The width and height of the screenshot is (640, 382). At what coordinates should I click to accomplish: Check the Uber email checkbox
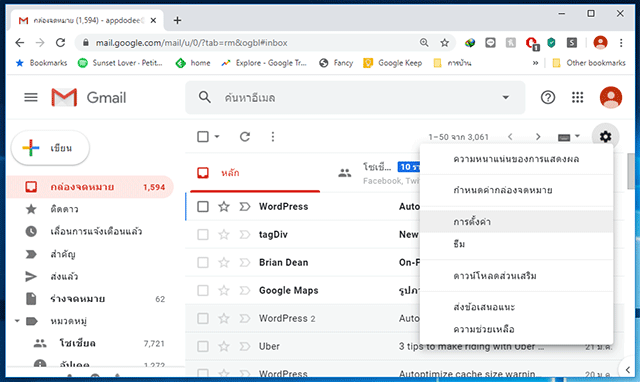click(203, 346)
